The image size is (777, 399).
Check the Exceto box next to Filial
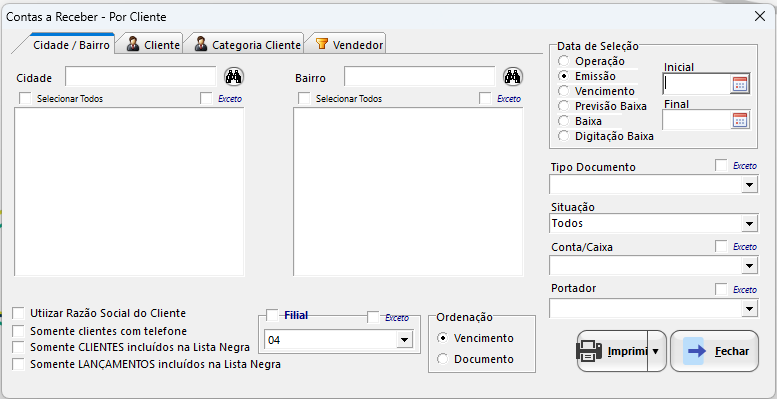(x=373, y=317)
